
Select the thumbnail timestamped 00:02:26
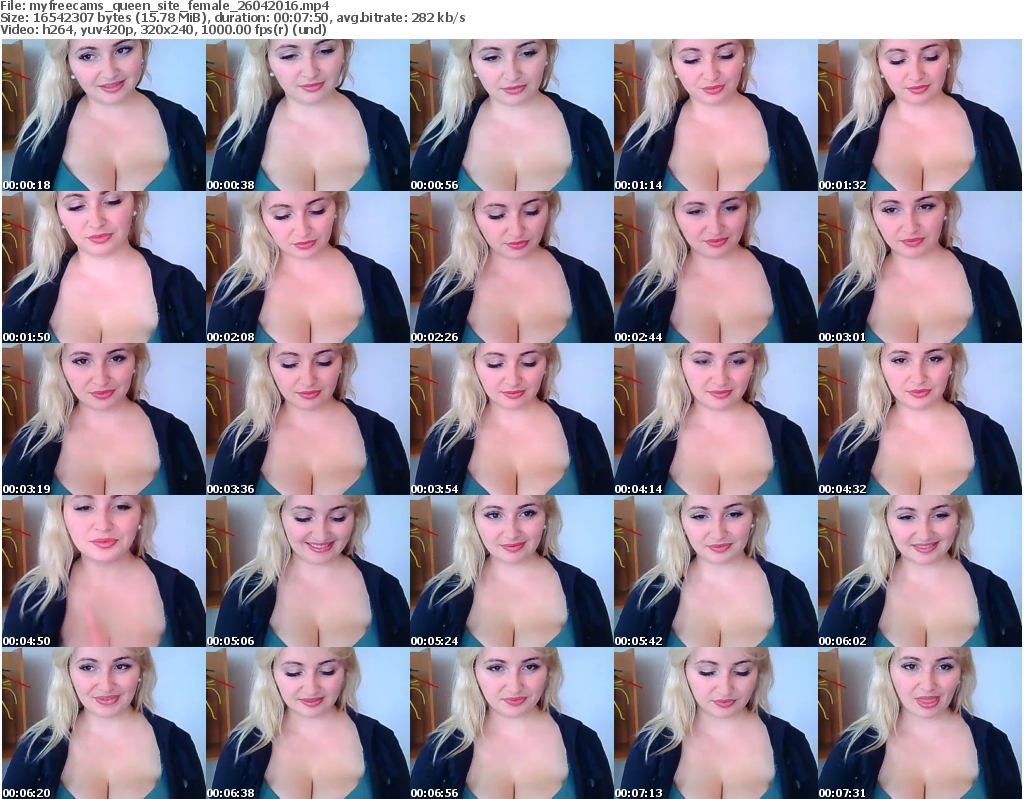point(511,267)
